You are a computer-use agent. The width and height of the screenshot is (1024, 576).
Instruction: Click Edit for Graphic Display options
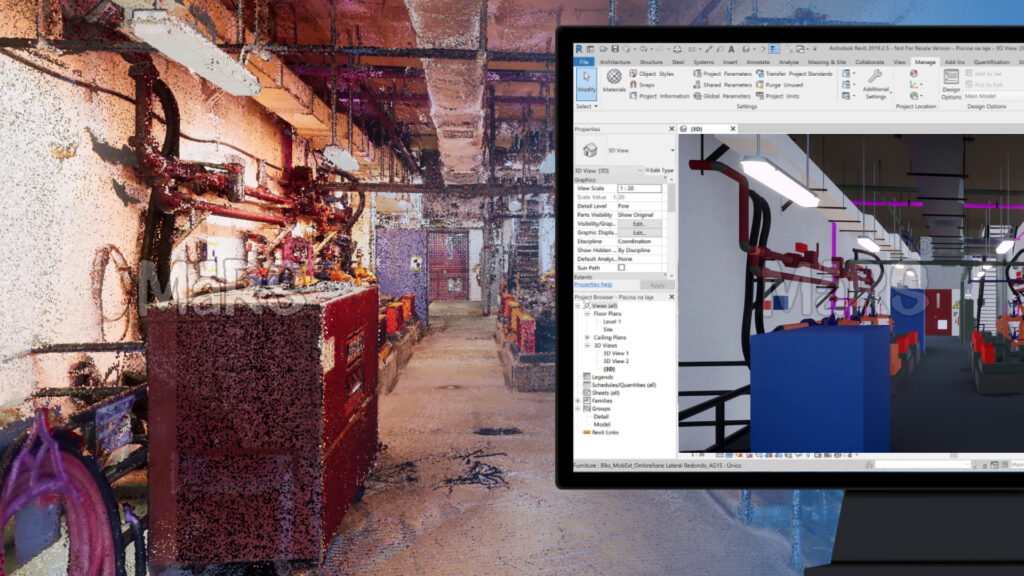click(x=639, y=232)
